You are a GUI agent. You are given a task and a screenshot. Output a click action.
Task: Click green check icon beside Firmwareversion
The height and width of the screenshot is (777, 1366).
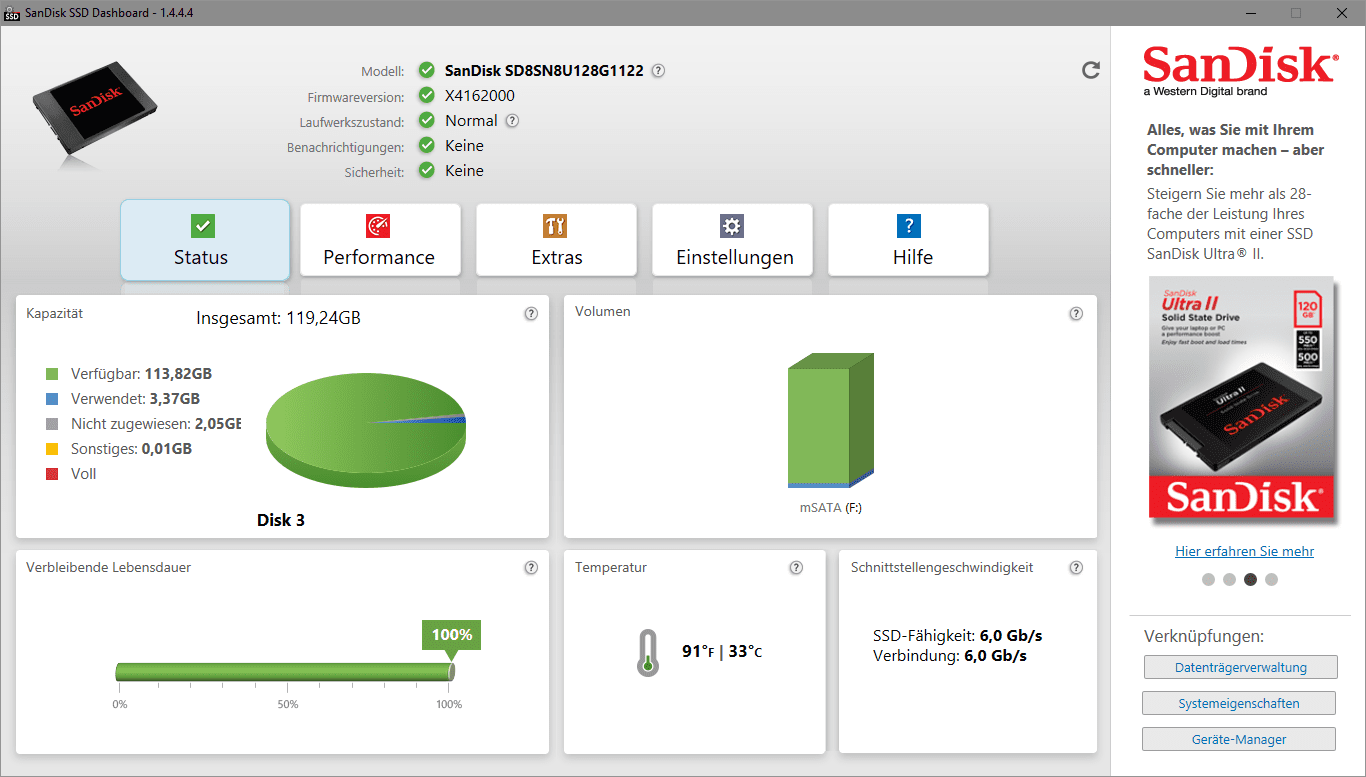427,96
